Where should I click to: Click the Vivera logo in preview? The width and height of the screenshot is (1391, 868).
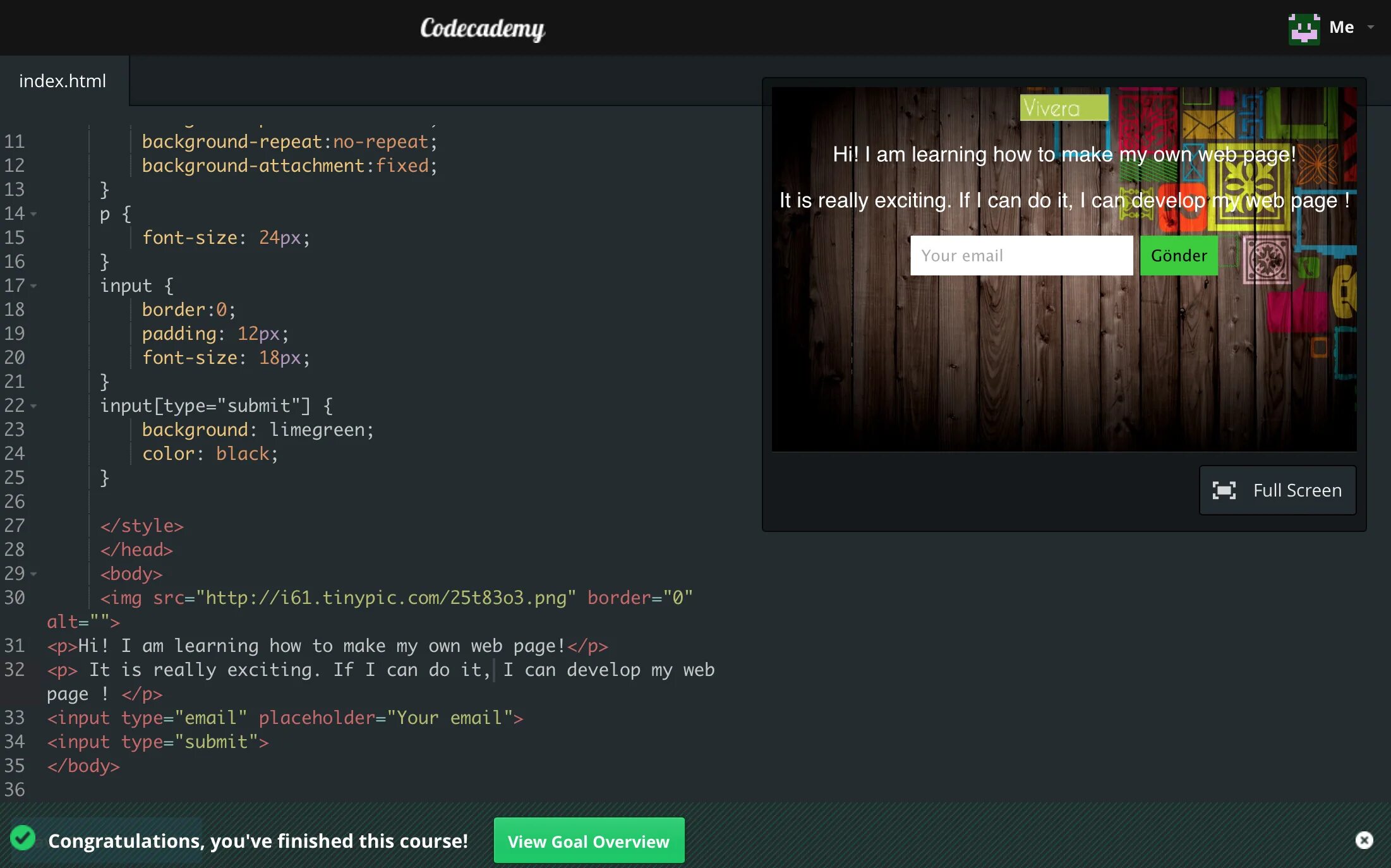(x=1064, y=108)
